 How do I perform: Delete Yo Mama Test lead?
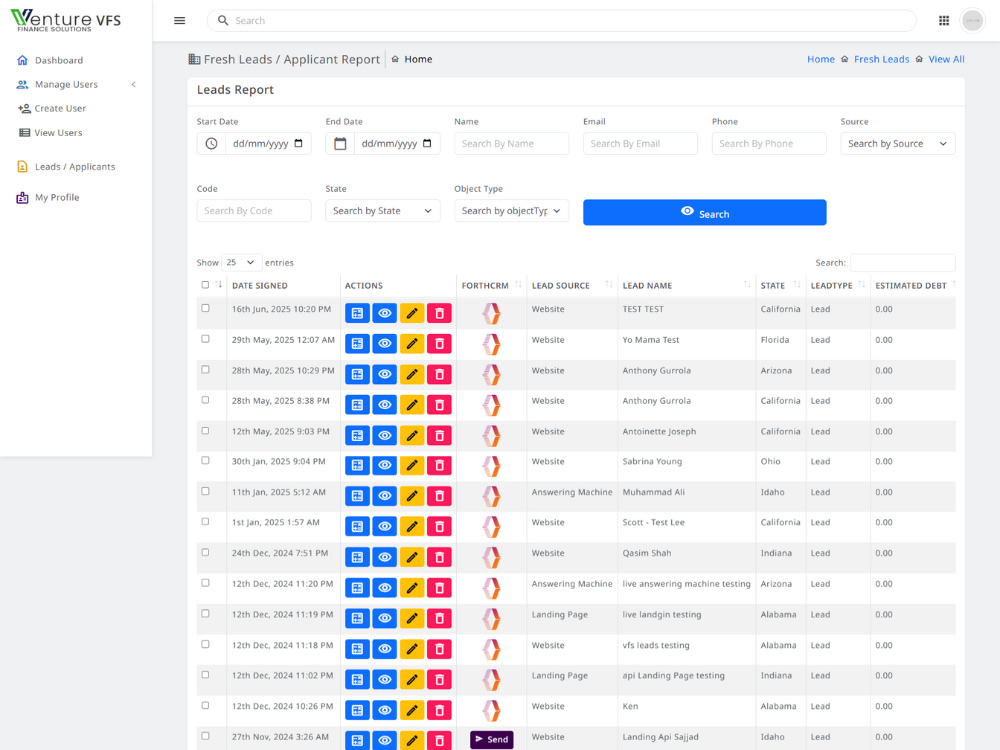(439, 344)
